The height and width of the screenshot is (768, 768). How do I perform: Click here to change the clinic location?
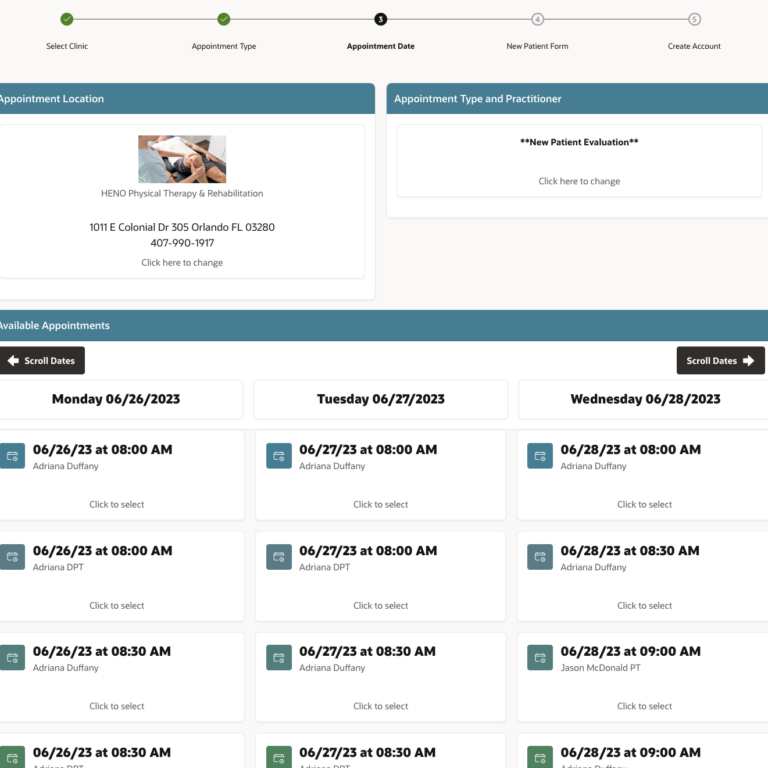[x=182, y=263]
